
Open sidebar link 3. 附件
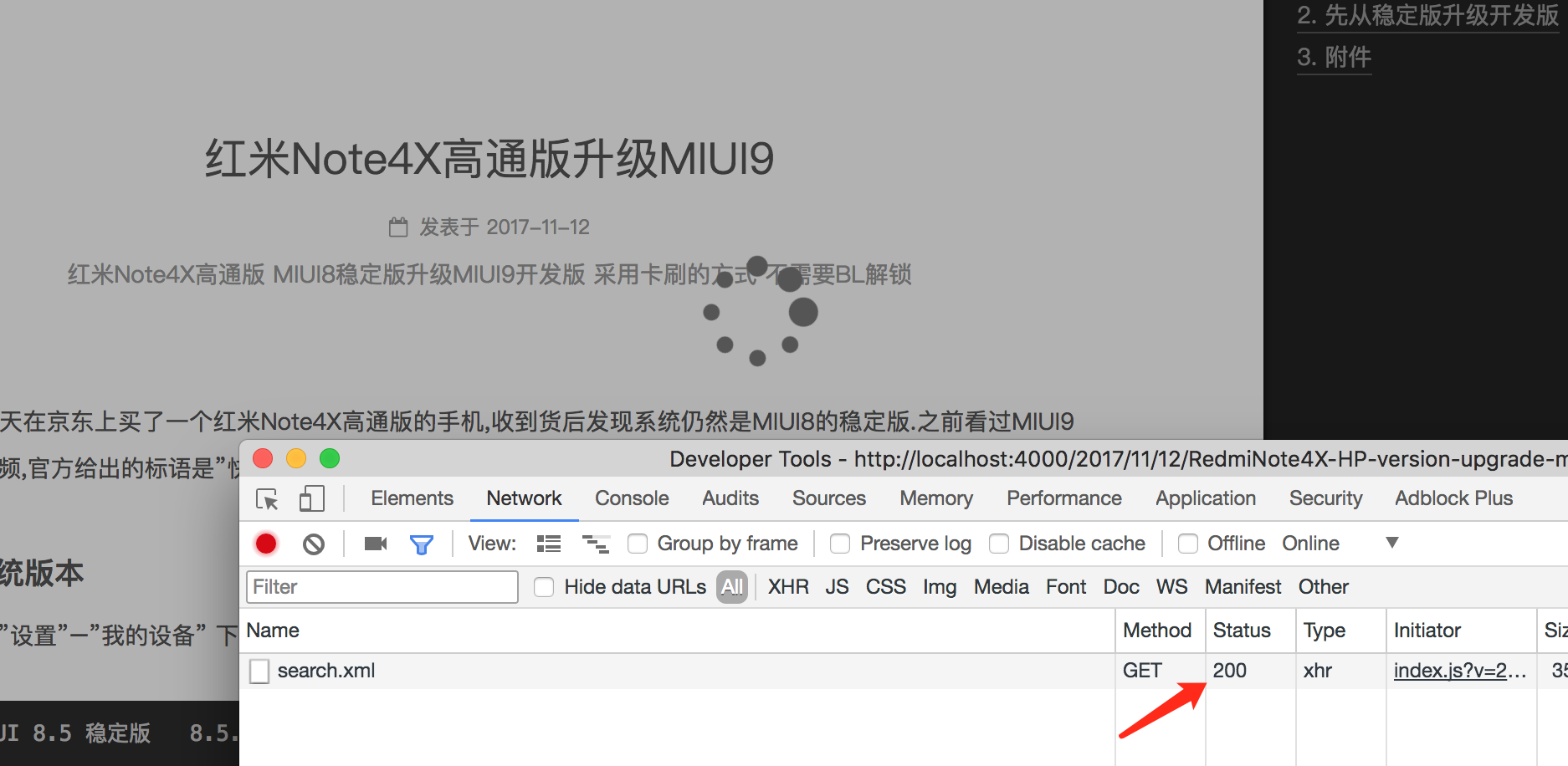pos(1334,58)
